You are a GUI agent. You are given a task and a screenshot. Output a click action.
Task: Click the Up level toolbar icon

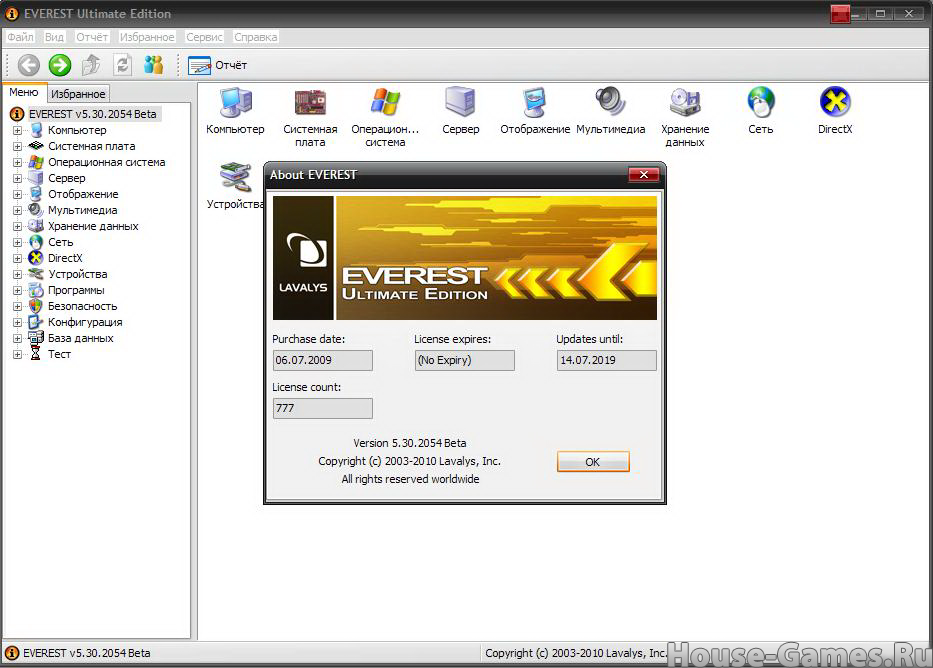[91, 65]
